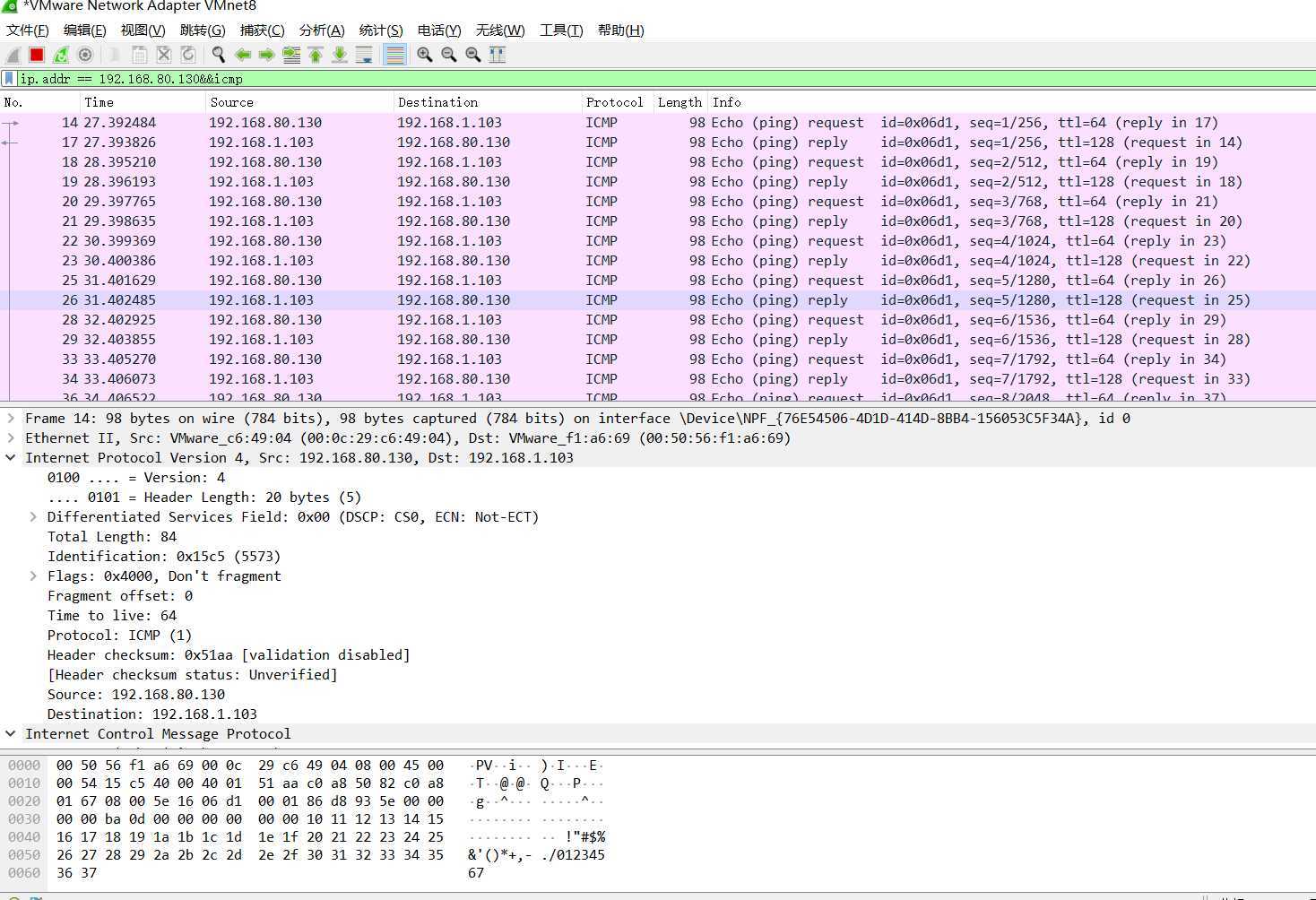Open the 跳转(G) menu
The image size is (1316, 900).
tap(203, 30)
